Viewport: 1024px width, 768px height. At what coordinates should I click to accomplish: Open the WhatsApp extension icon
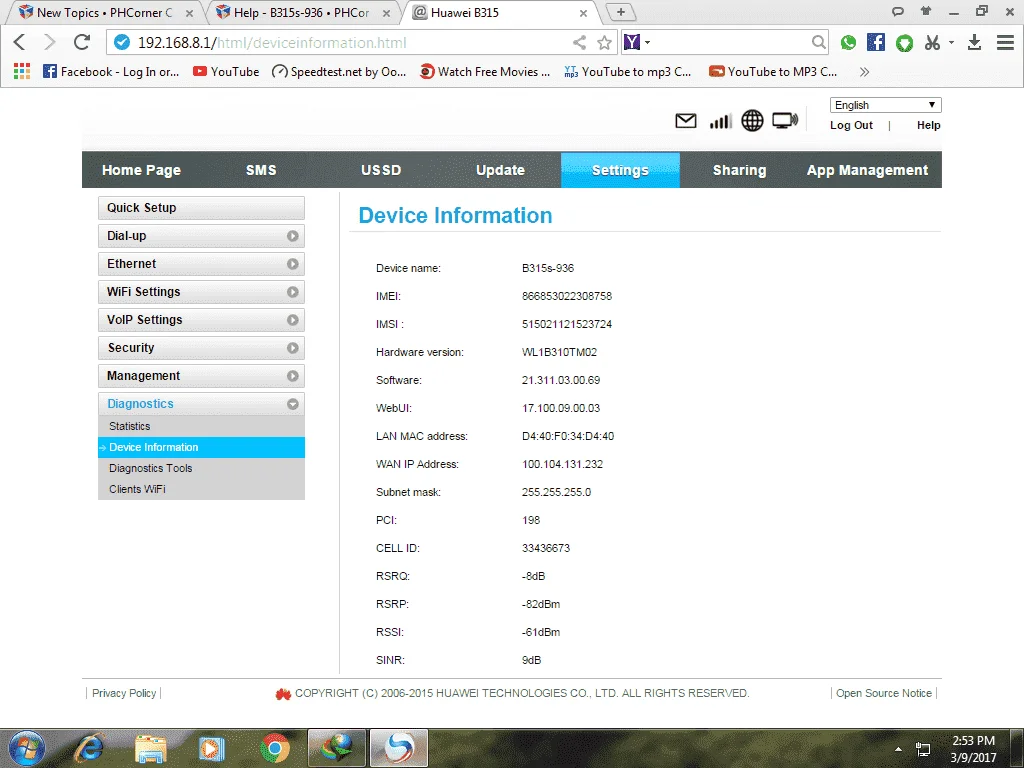coord(848,42)
